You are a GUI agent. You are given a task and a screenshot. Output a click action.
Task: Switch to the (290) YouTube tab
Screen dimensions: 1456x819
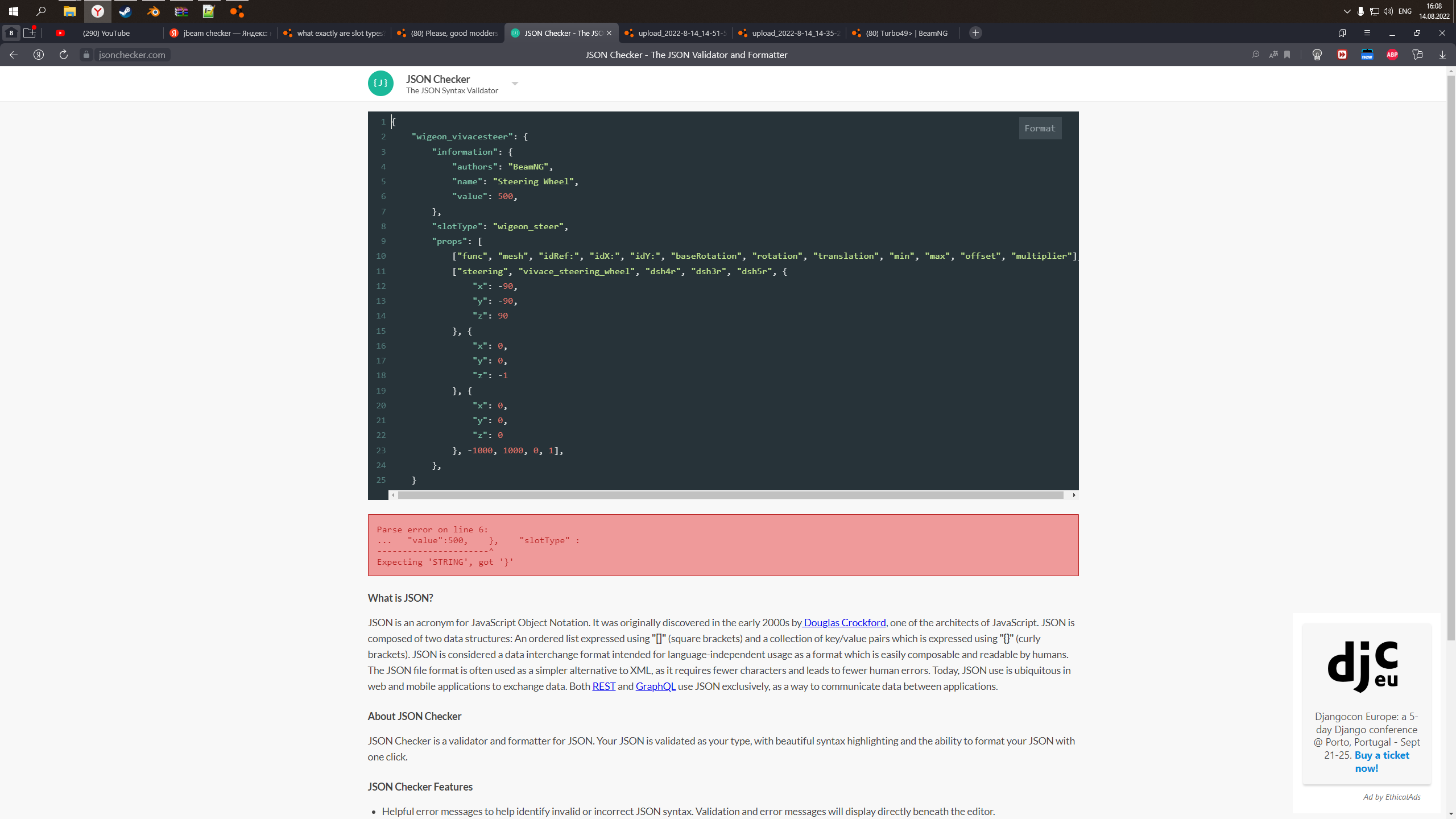106,33
